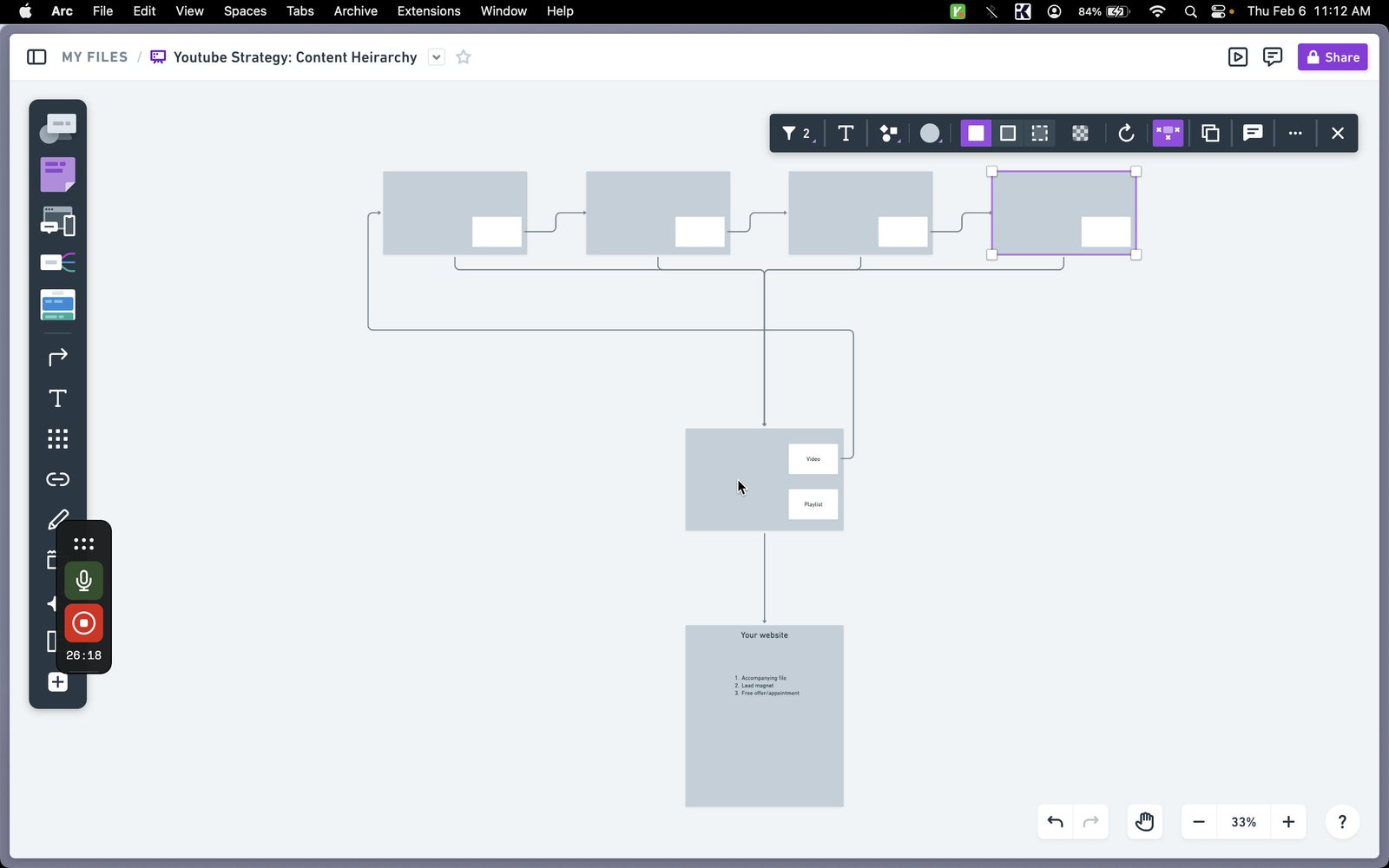This screenshot has height=868, width=1389.
Task: Click the text formatting T in floating toolbar
Action: tap(846, 134)
